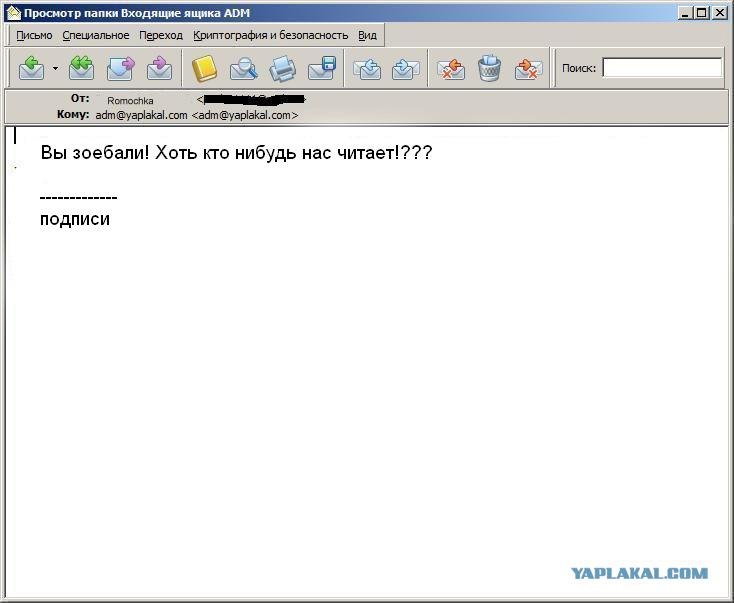
Task: Click the sender name Romochka
Action: pyautogui.click(x=130, y=101)
